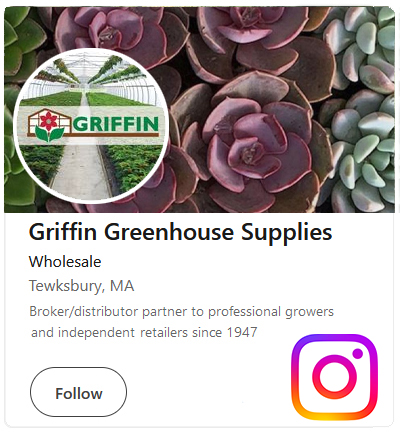Click the Follow button
This screenshot has height=433, width=400.
pyautogui.click(x=78, y=392)
